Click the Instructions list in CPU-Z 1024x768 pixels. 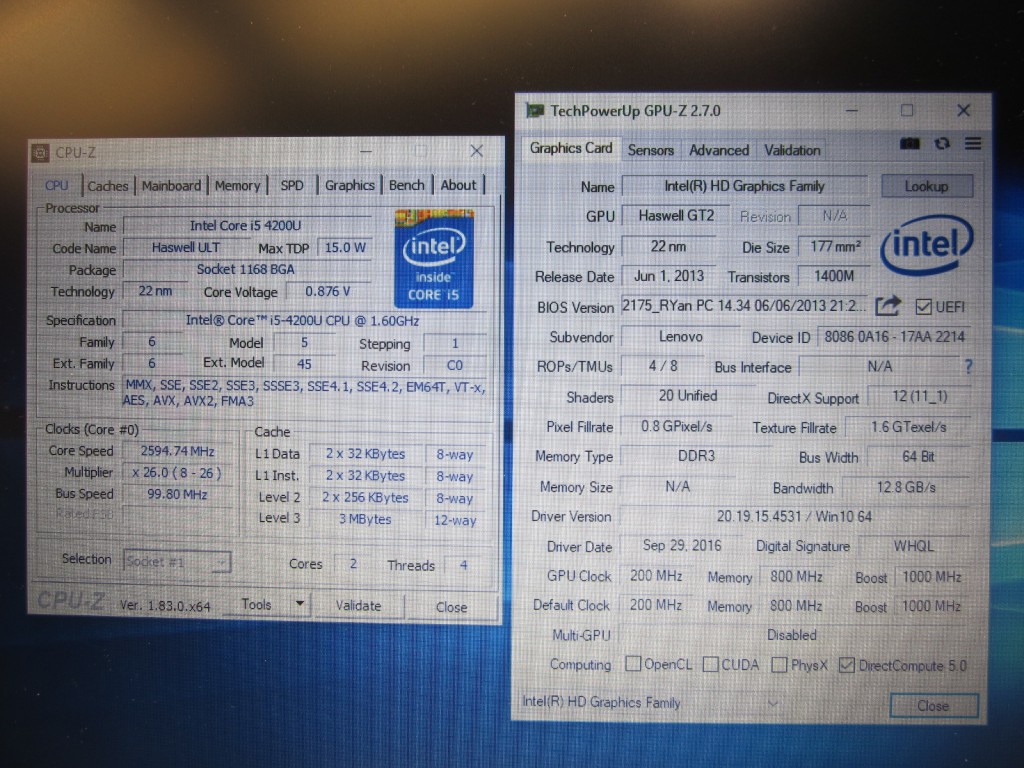pyautogui.click(x=305, y=394)
